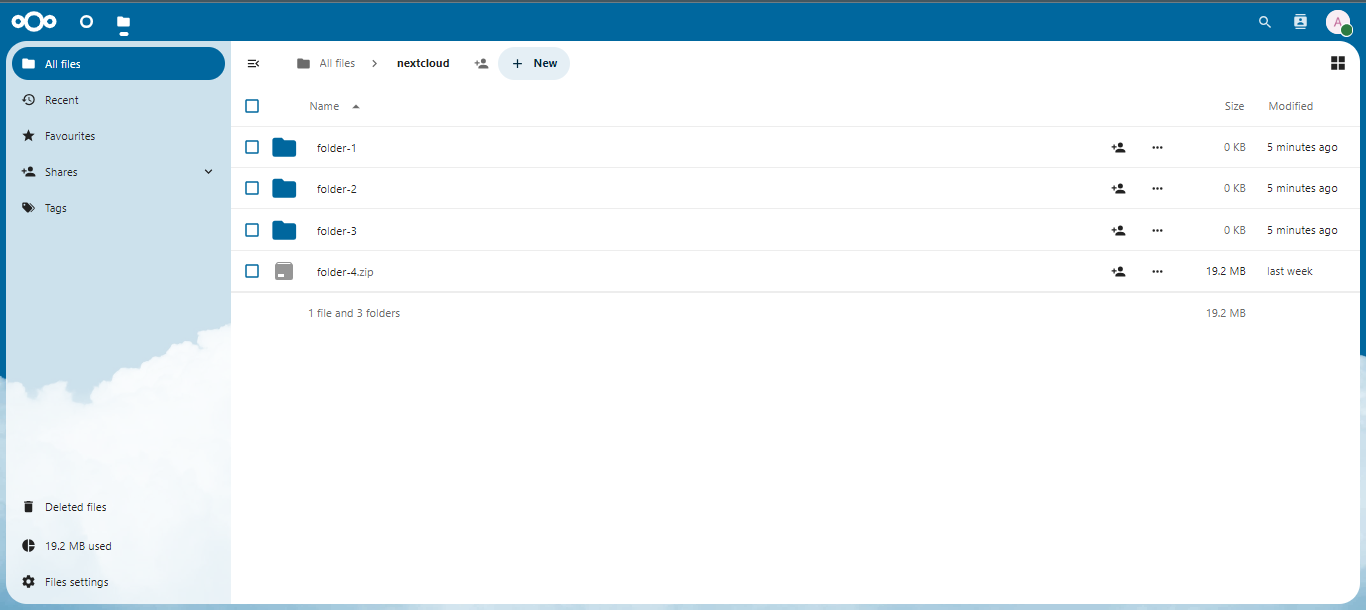1366x610 pixels.
Task: Switch to grid view icon
Action: pyautogui.click(x=1337, y=63)
